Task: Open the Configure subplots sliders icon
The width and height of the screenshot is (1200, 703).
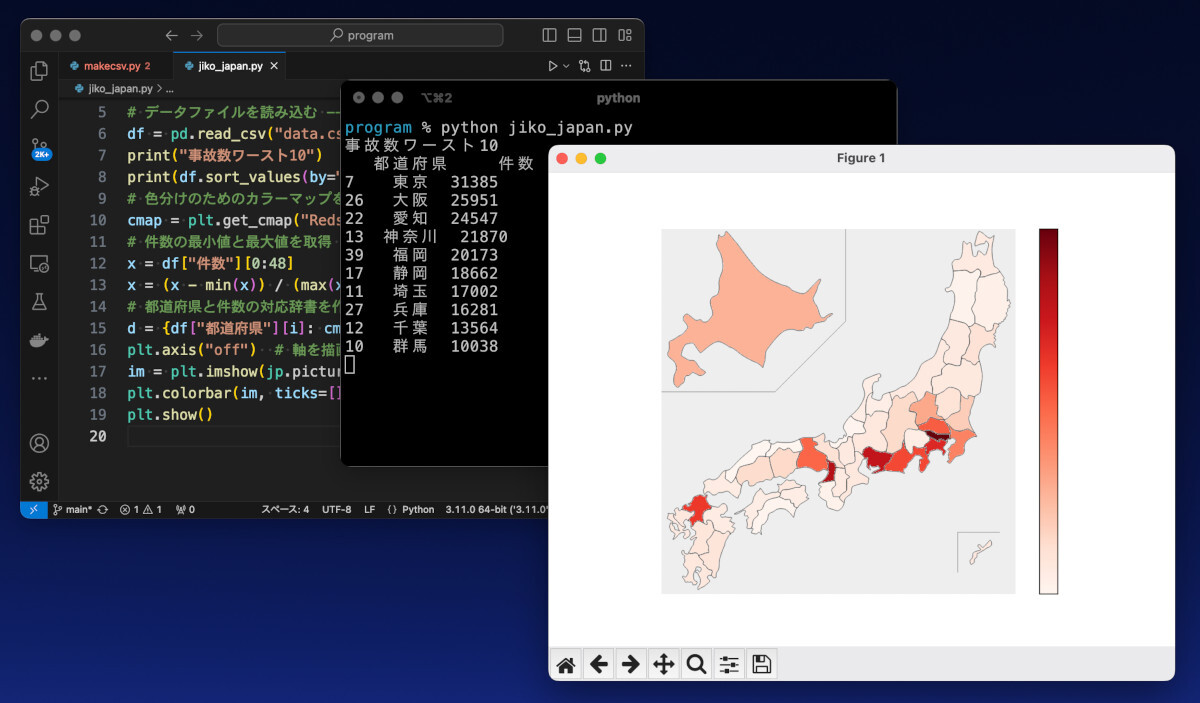Action: click(729, 664)
